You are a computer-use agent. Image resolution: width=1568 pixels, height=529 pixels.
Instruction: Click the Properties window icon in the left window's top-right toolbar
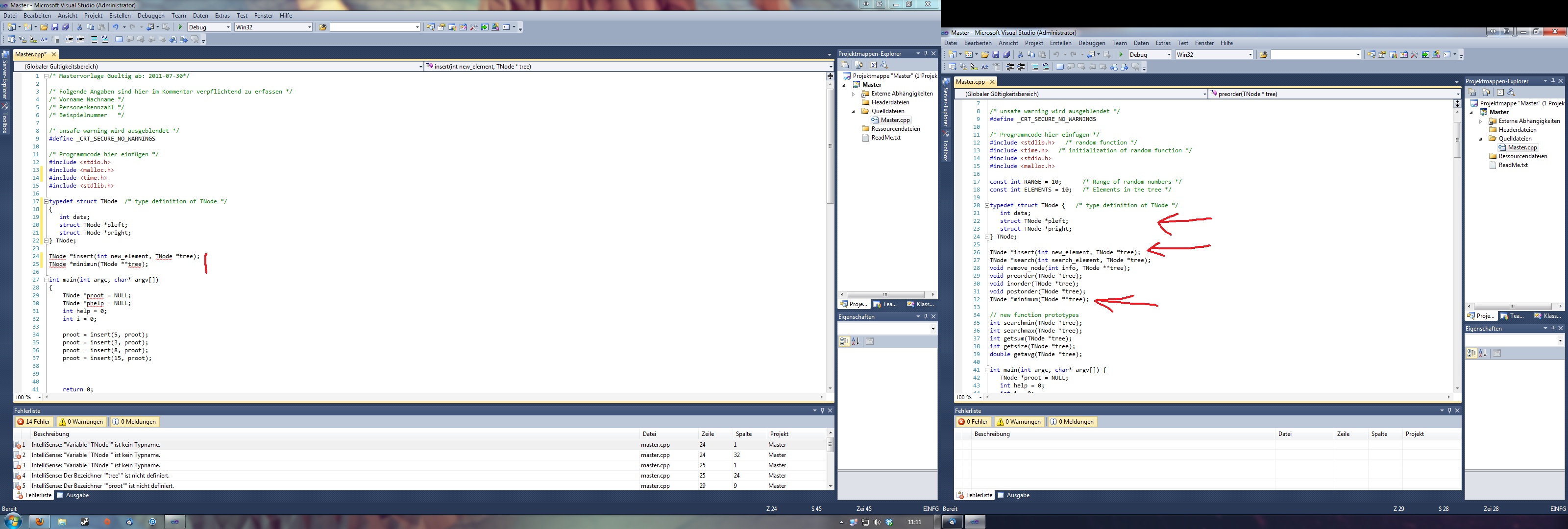(x=441, y=27)
